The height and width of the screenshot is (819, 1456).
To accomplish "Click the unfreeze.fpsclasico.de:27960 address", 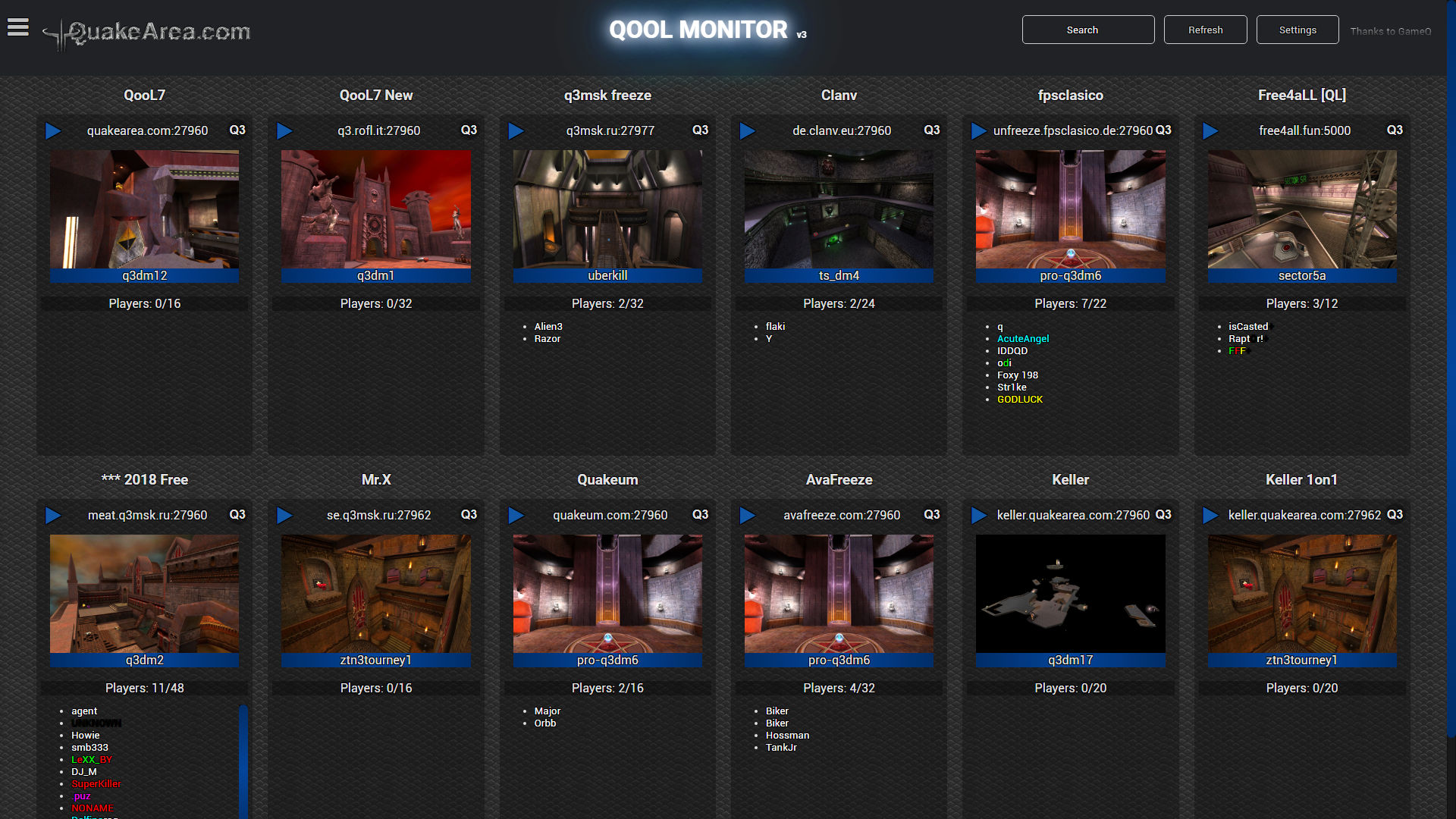I will point(1073,131).
